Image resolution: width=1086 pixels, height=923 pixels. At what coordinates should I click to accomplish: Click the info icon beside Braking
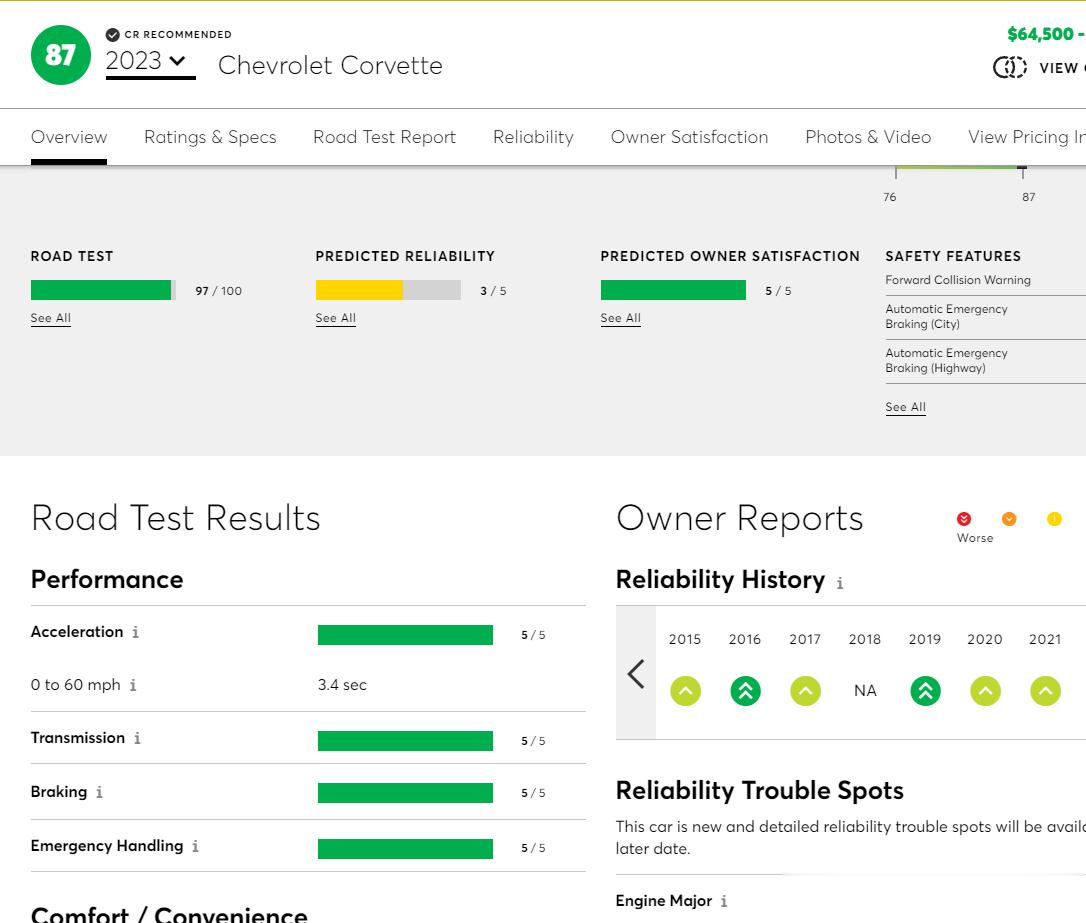[99, 792]
